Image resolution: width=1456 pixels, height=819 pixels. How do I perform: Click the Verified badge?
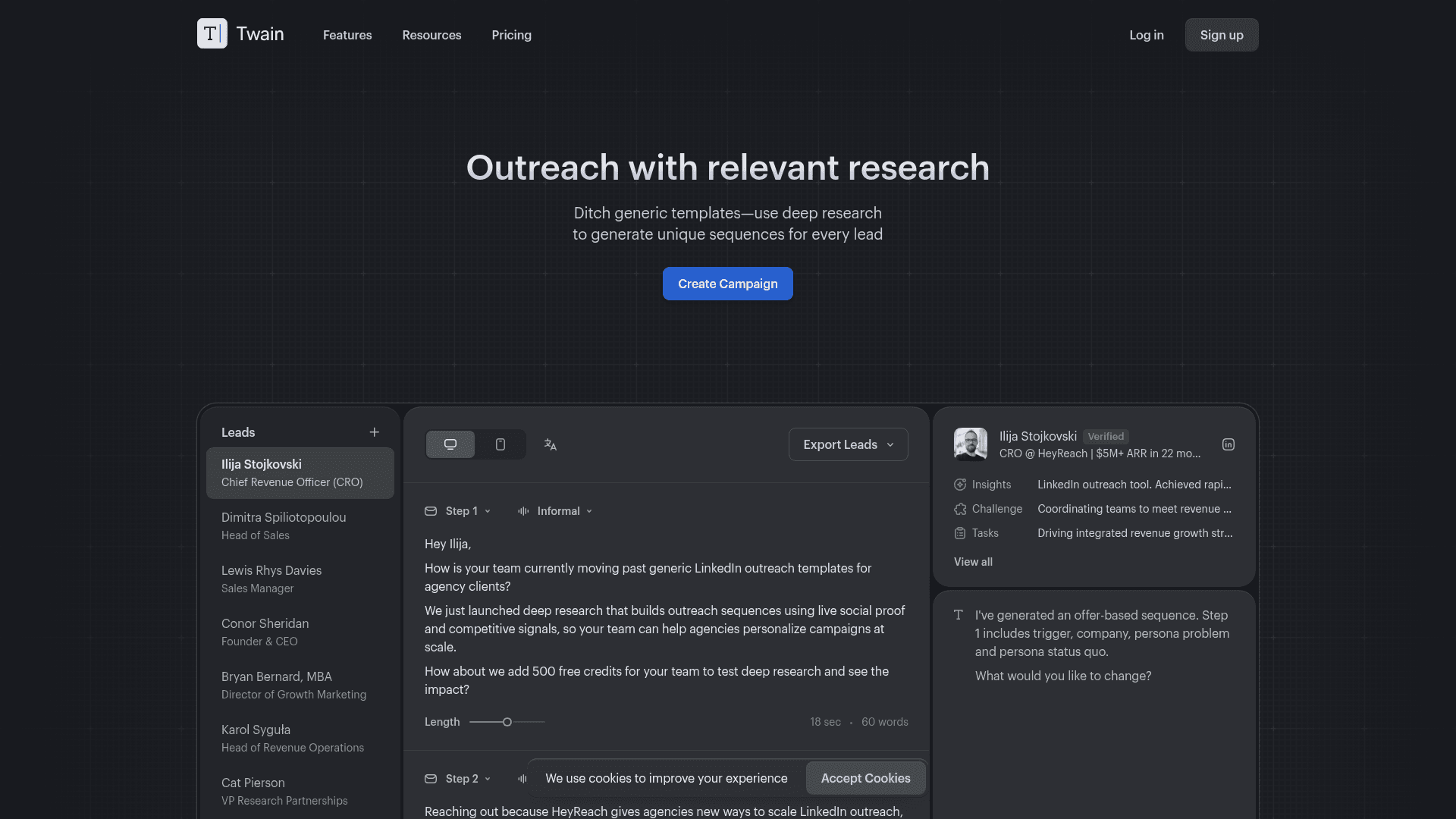pos(1106,436)
